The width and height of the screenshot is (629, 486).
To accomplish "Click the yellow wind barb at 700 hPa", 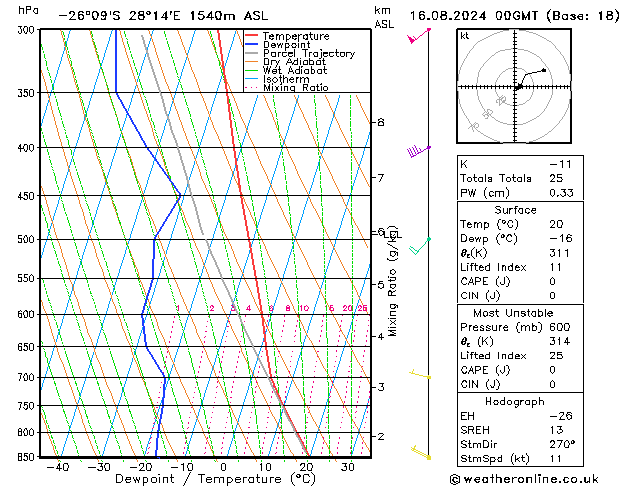I will click(420, 375).
